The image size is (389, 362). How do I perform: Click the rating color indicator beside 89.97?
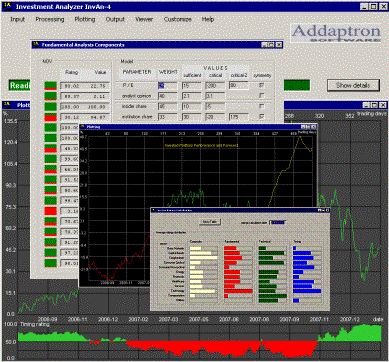click(x=50, y=96)
